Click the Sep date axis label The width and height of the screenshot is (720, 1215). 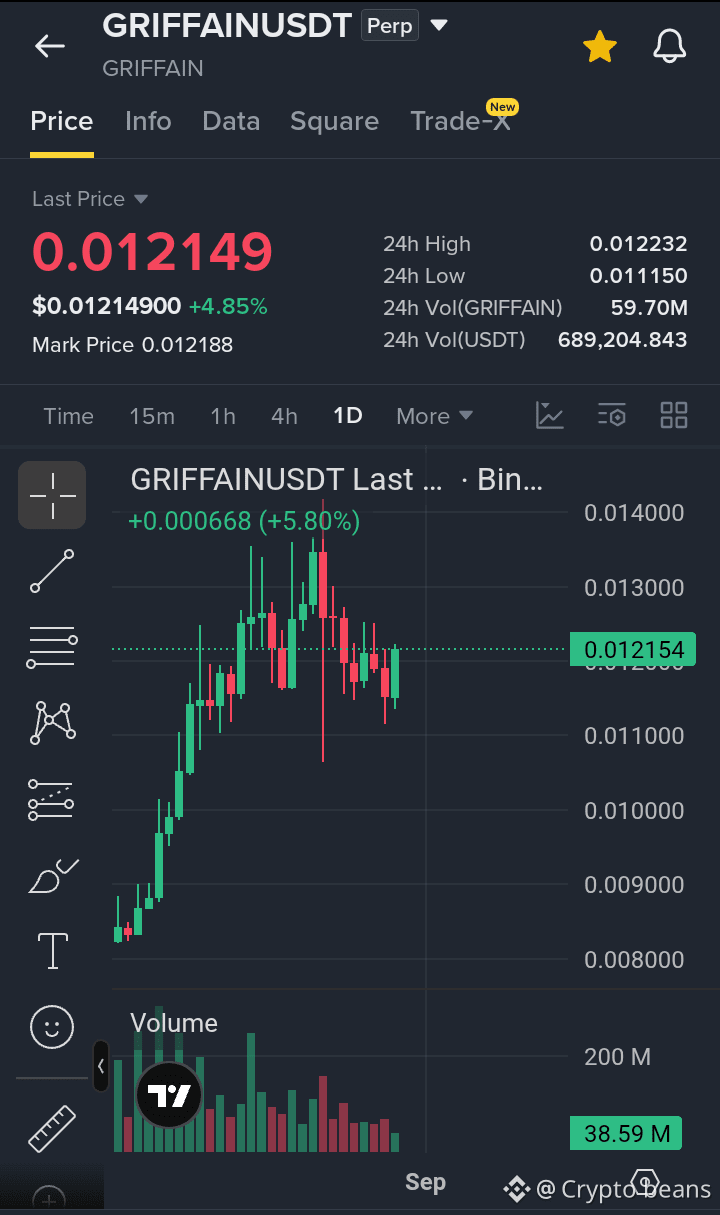tap(425, 1182)
